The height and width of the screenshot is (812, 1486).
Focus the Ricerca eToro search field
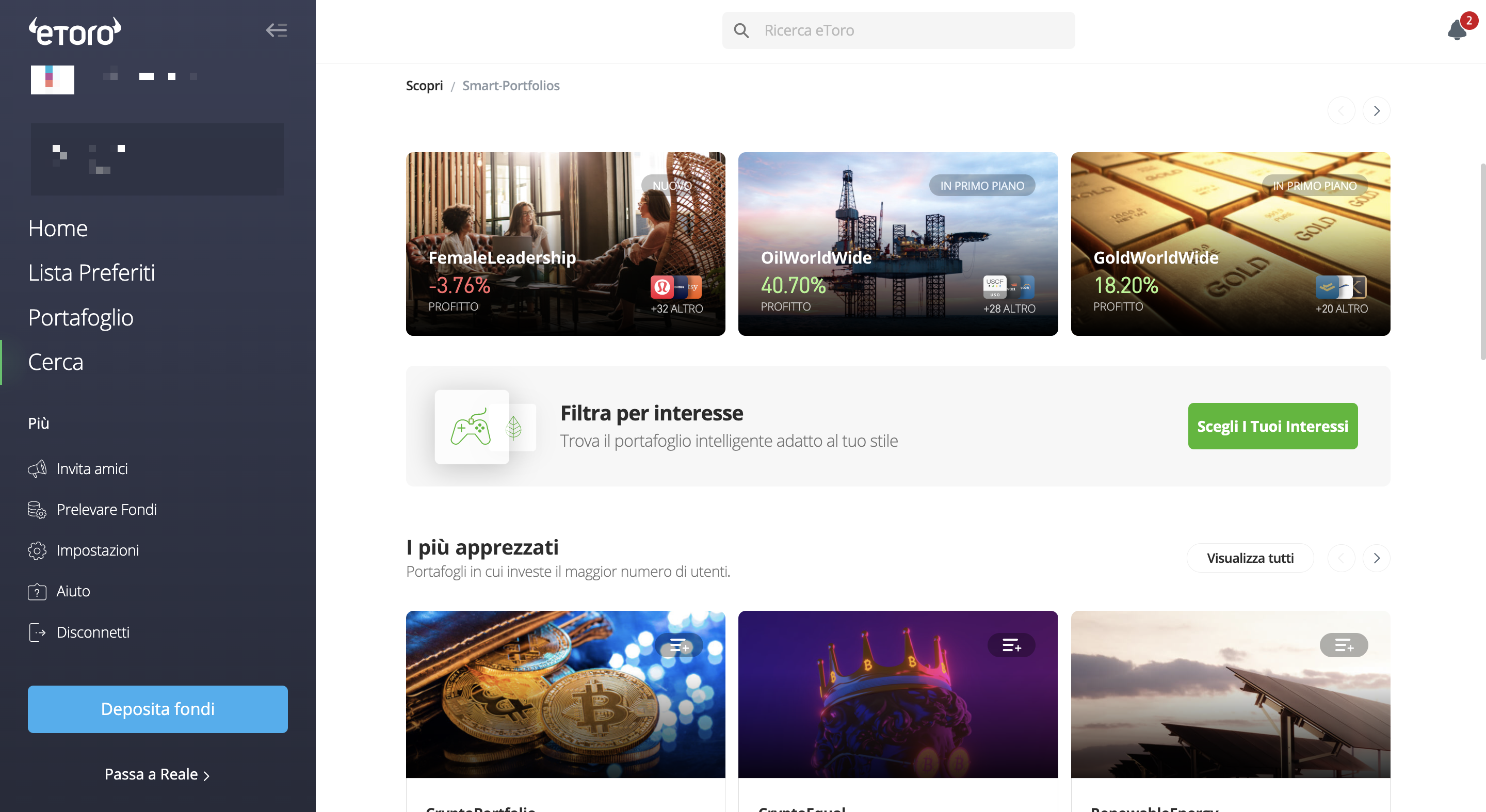point(898,30)
